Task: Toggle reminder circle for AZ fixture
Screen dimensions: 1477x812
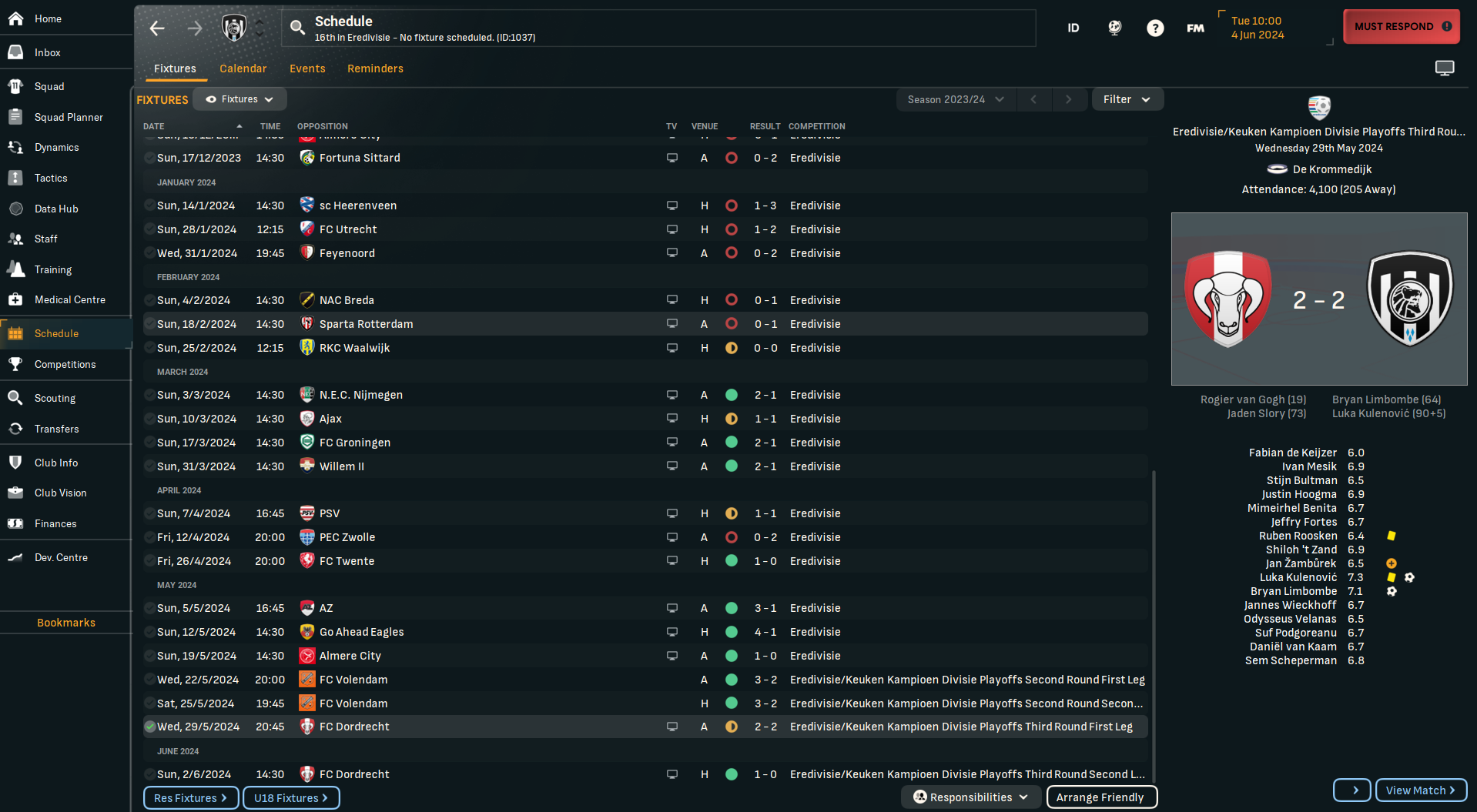Action: tap(149, 608)
